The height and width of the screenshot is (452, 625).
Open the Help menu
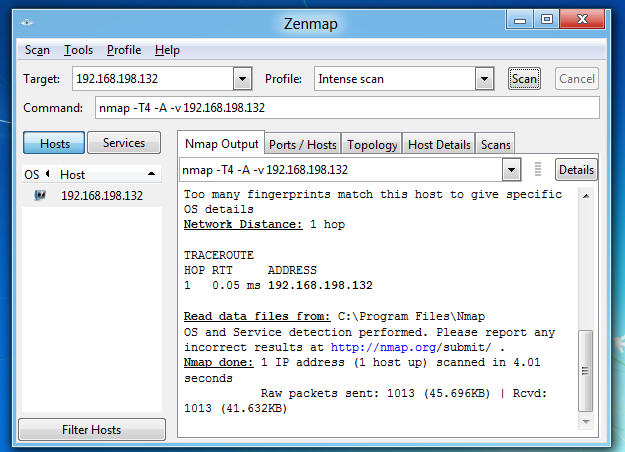click(x=167, y=50)
